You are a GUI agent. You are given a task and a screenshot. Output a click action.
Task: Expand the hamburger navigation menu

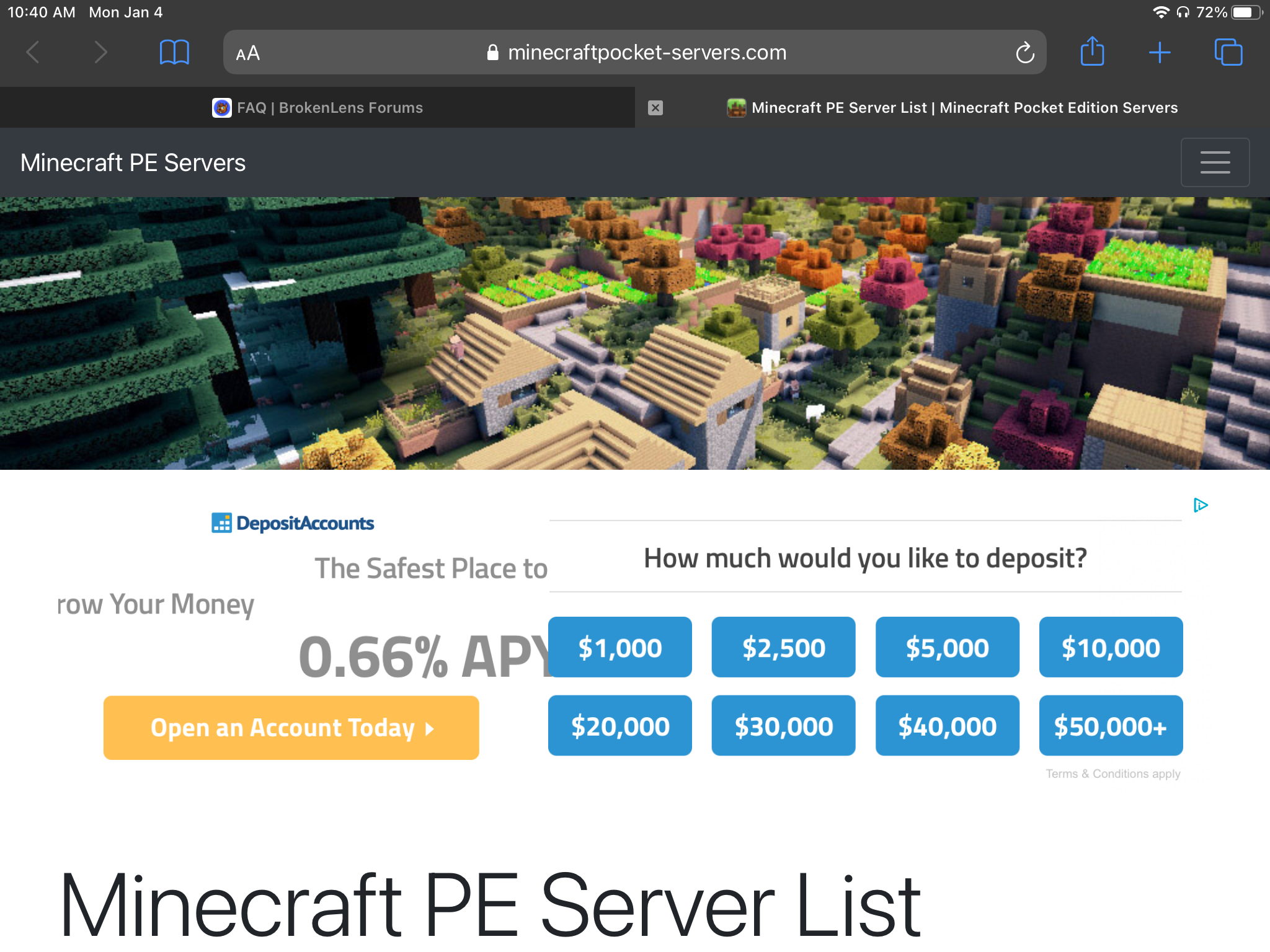[1215, 162]
